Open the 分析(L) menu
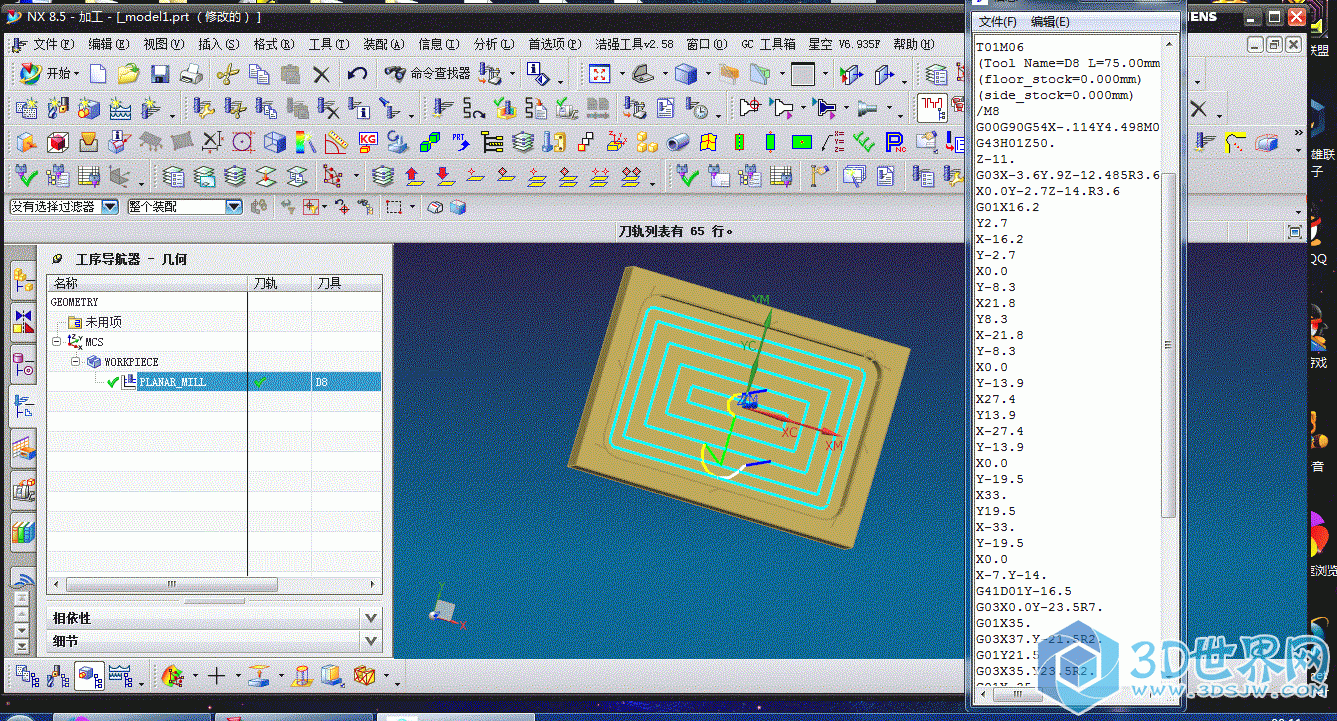The image size is (1337, 721). click(493, 44)
